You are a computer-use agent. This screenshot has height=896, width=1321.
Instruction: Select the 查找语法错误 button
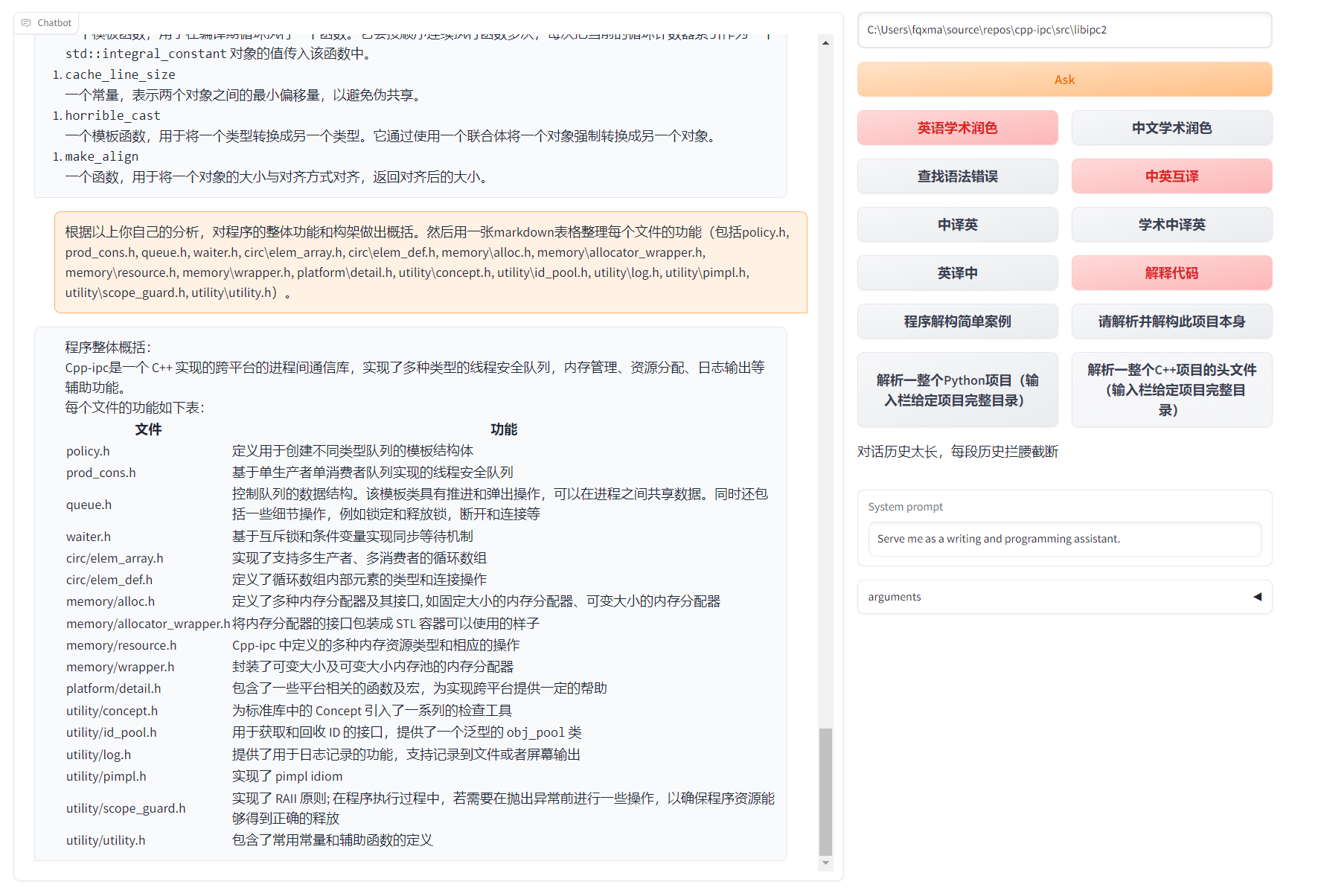click(x=957, y=176)
